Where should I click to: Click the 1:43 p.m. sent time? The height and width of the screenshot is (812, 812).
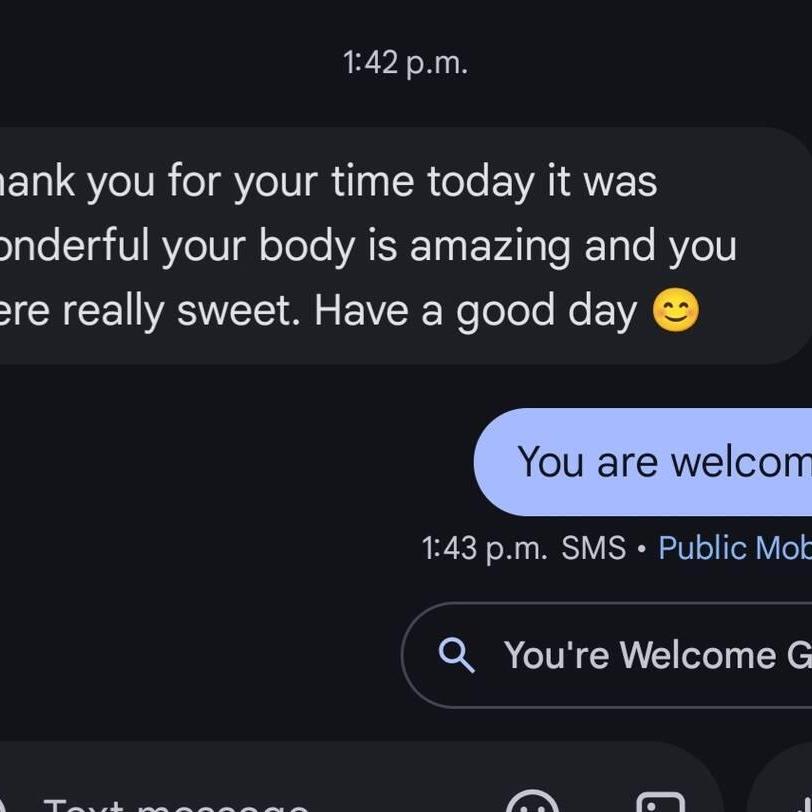point(484,548)
